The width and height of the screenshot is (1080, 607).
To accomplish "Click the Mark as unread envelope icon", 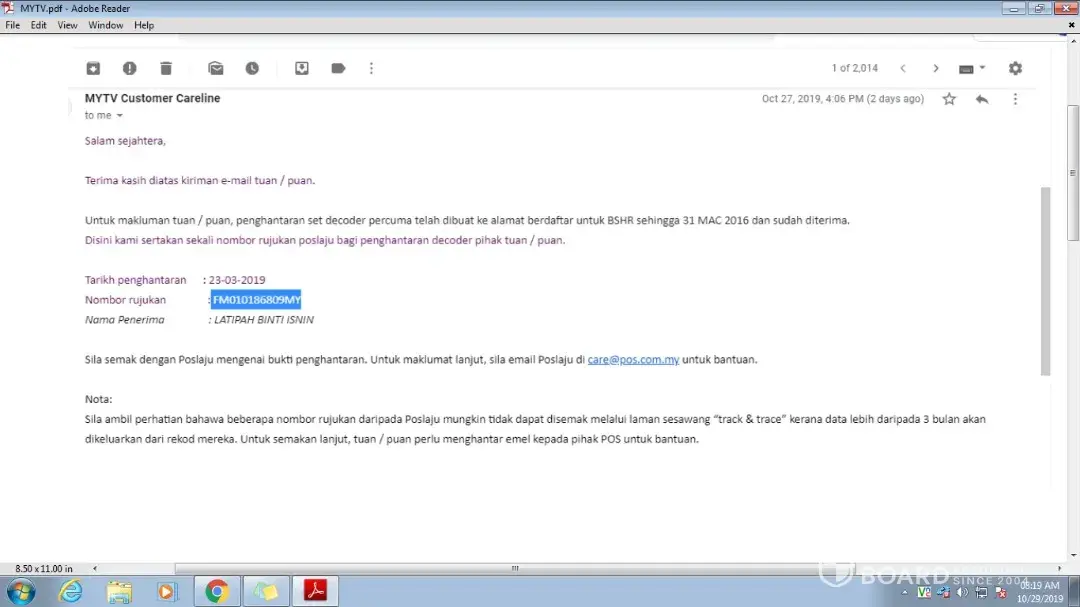I will (216, 68).
